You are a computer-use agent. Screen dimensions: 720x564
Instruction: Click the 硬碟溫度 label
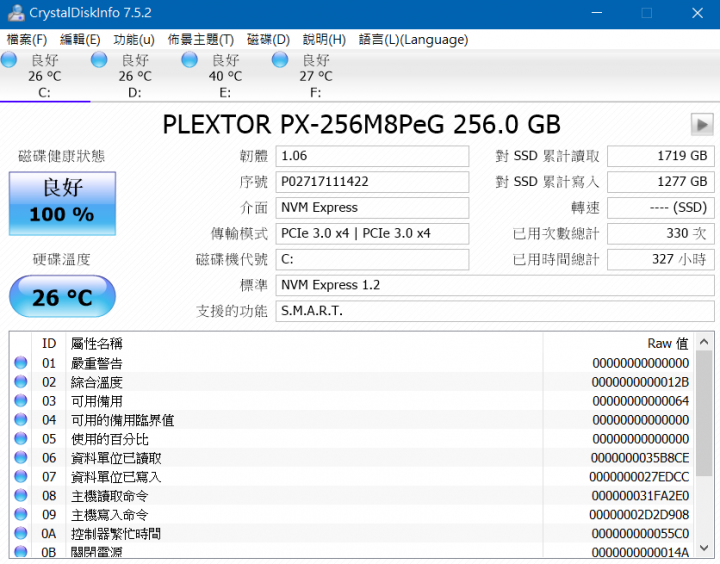[62, 259]
